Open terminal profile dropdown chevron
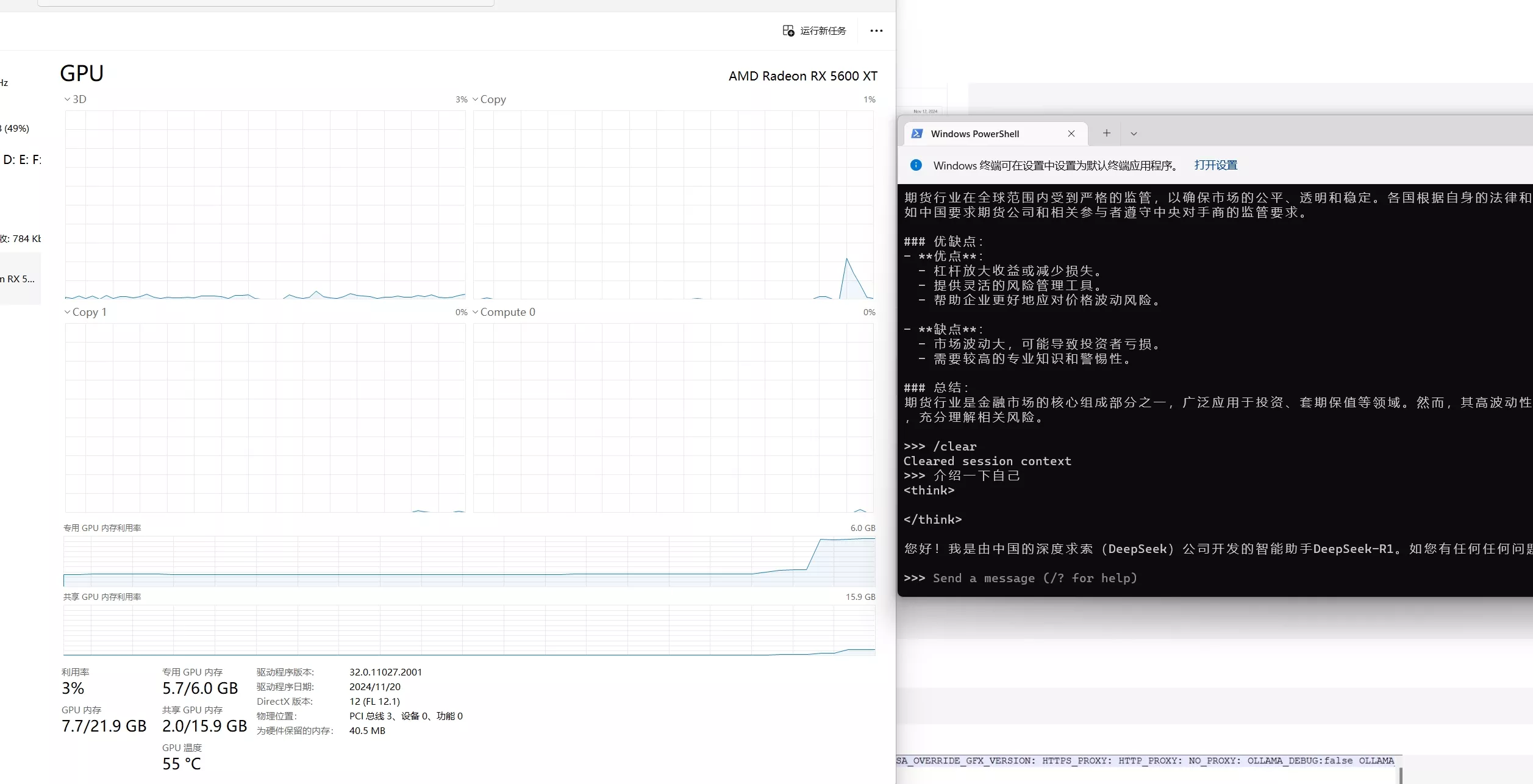The width and height of the screenshot is (1533, 784). tap(1134, 134)
